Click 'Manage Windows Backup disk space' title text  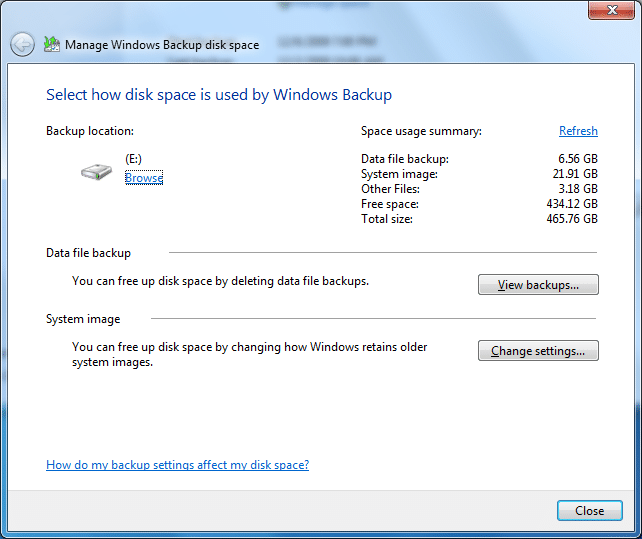[162, 45]
